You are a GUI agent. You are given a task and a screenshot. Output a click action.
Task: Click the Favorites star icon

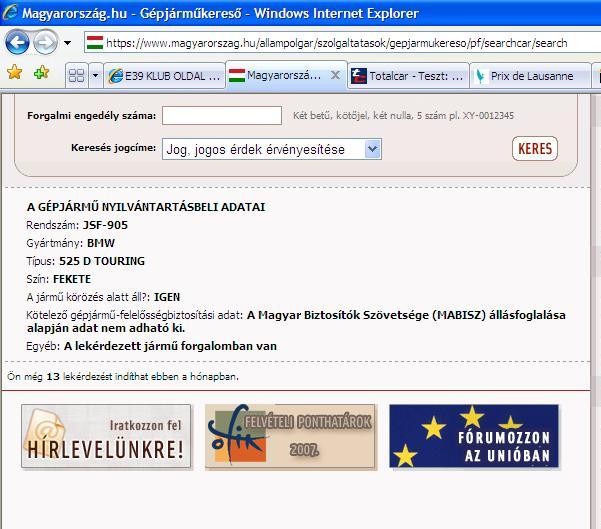[14, 74]
